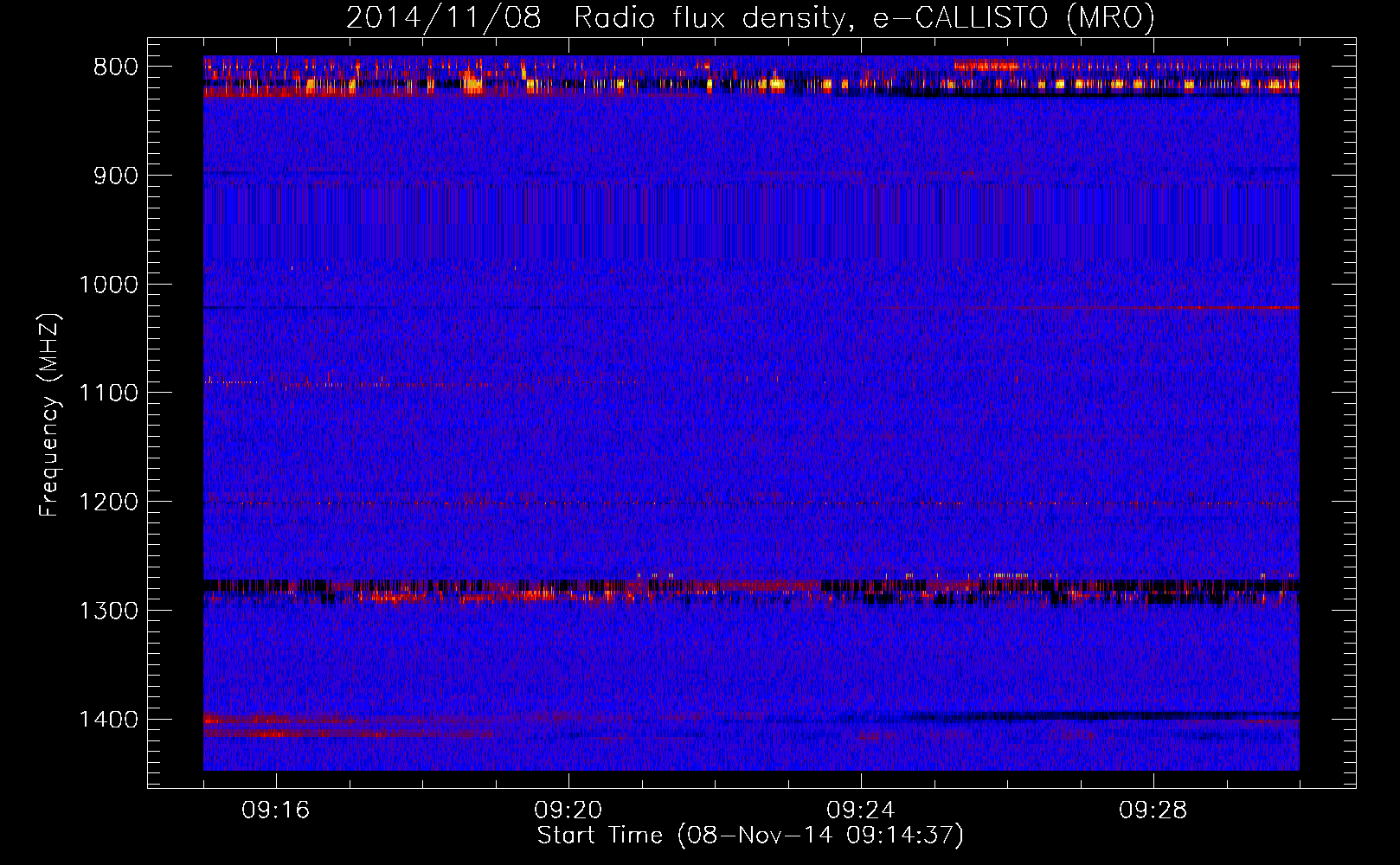Click the date "2014/11/08" in the title
The width and height of the screenshot is (1400, 865).
(444, 17)
